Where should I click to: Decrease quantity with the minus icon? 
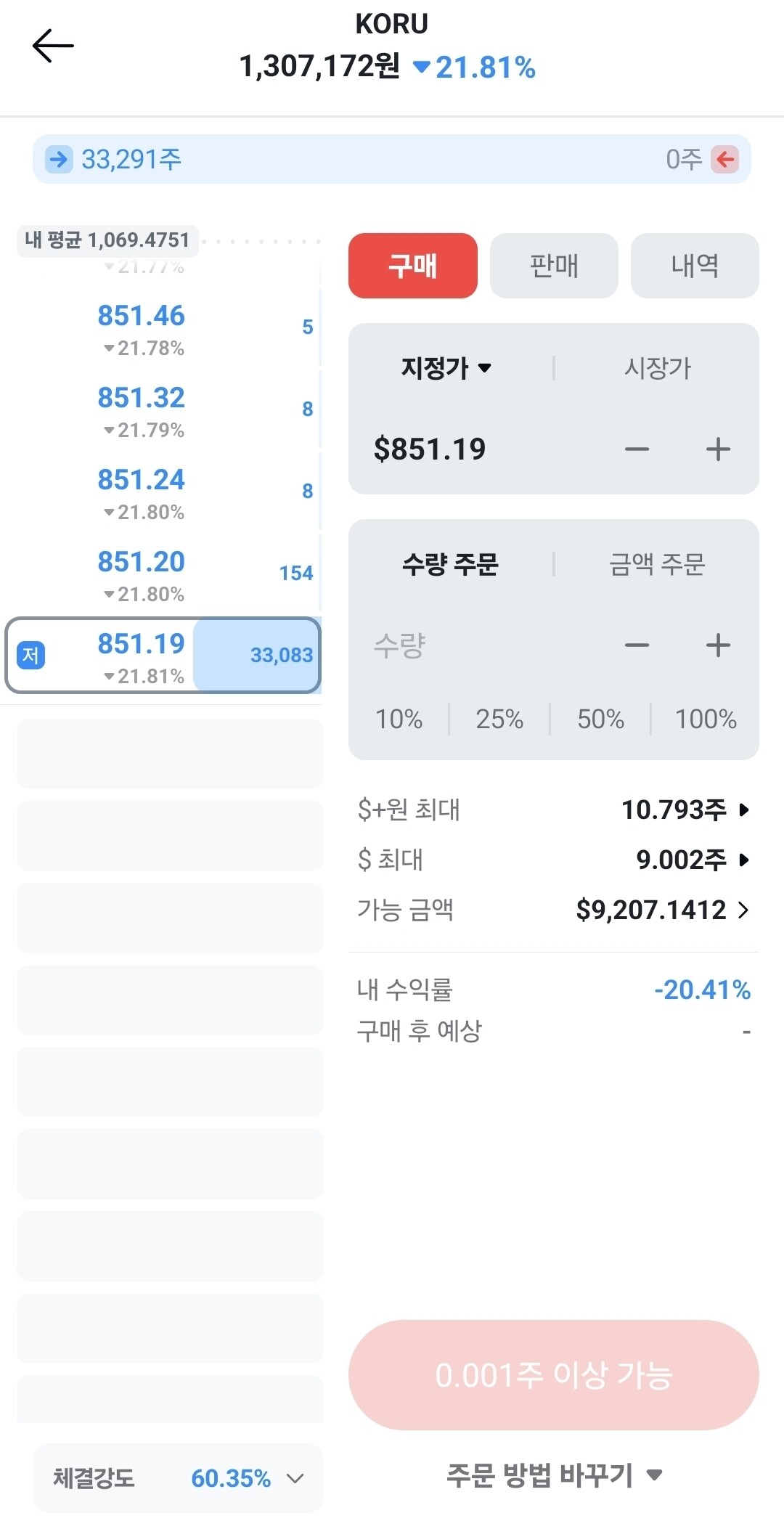pos(637,645)
